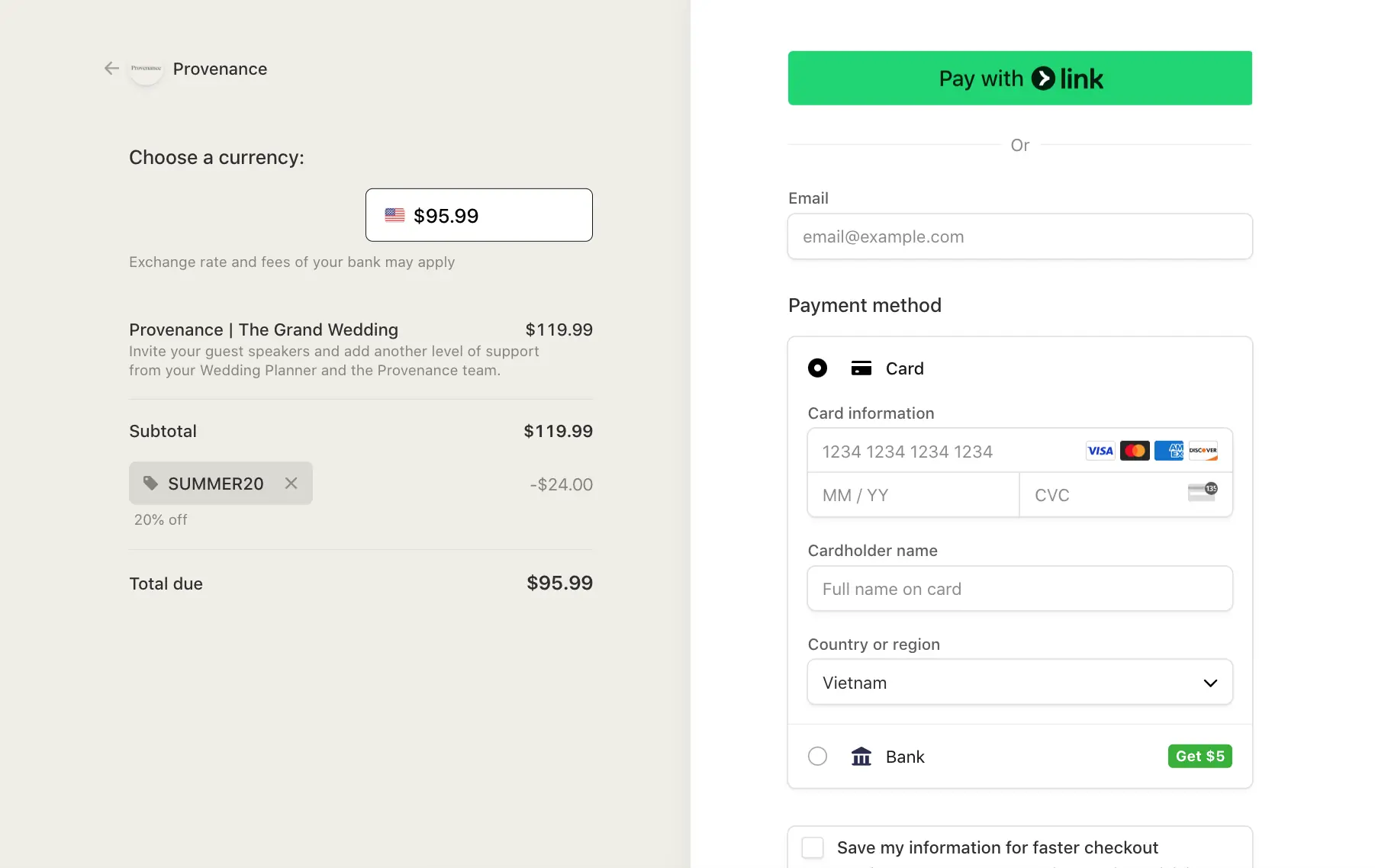Click the Mastercard brand icon

point(1135,451)
